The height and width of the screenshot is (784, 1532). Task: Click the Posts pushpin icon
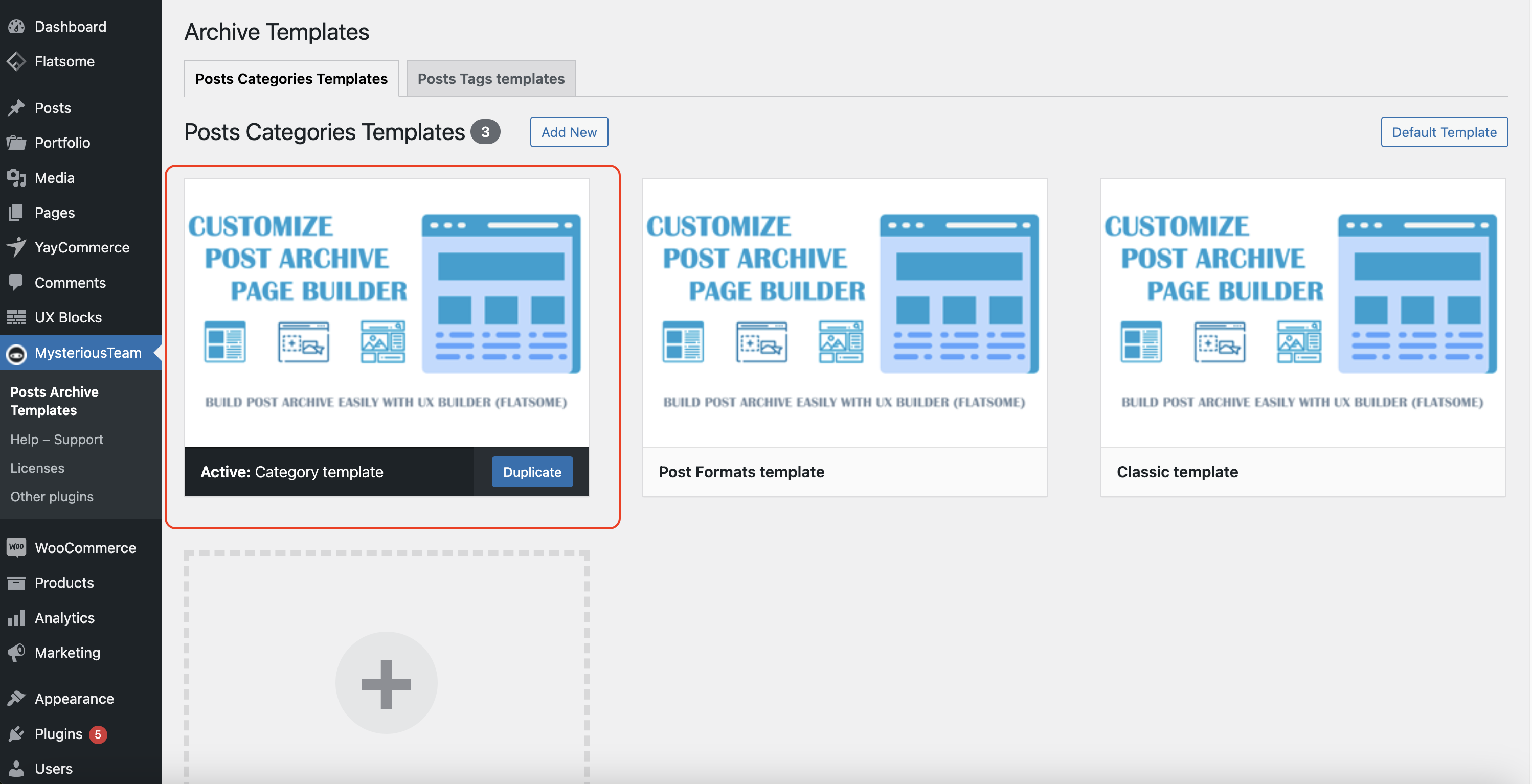(17, 108)
